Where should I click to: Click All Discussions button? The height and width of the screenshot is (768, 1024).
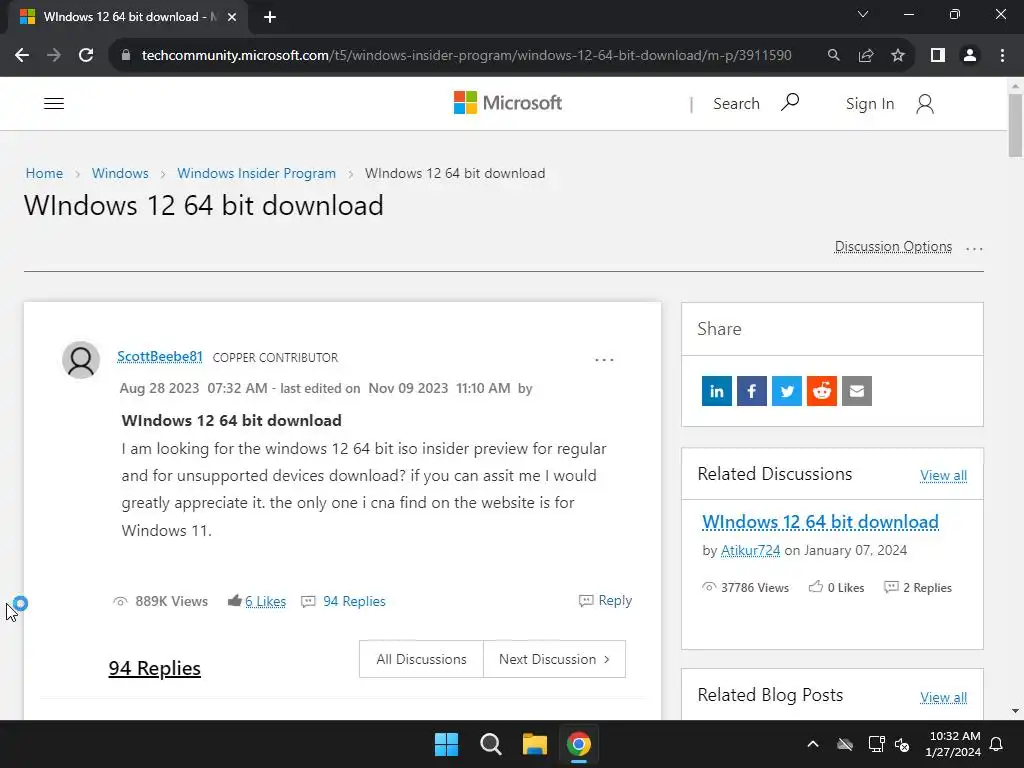pyautogui.click(x=421, y=659)
